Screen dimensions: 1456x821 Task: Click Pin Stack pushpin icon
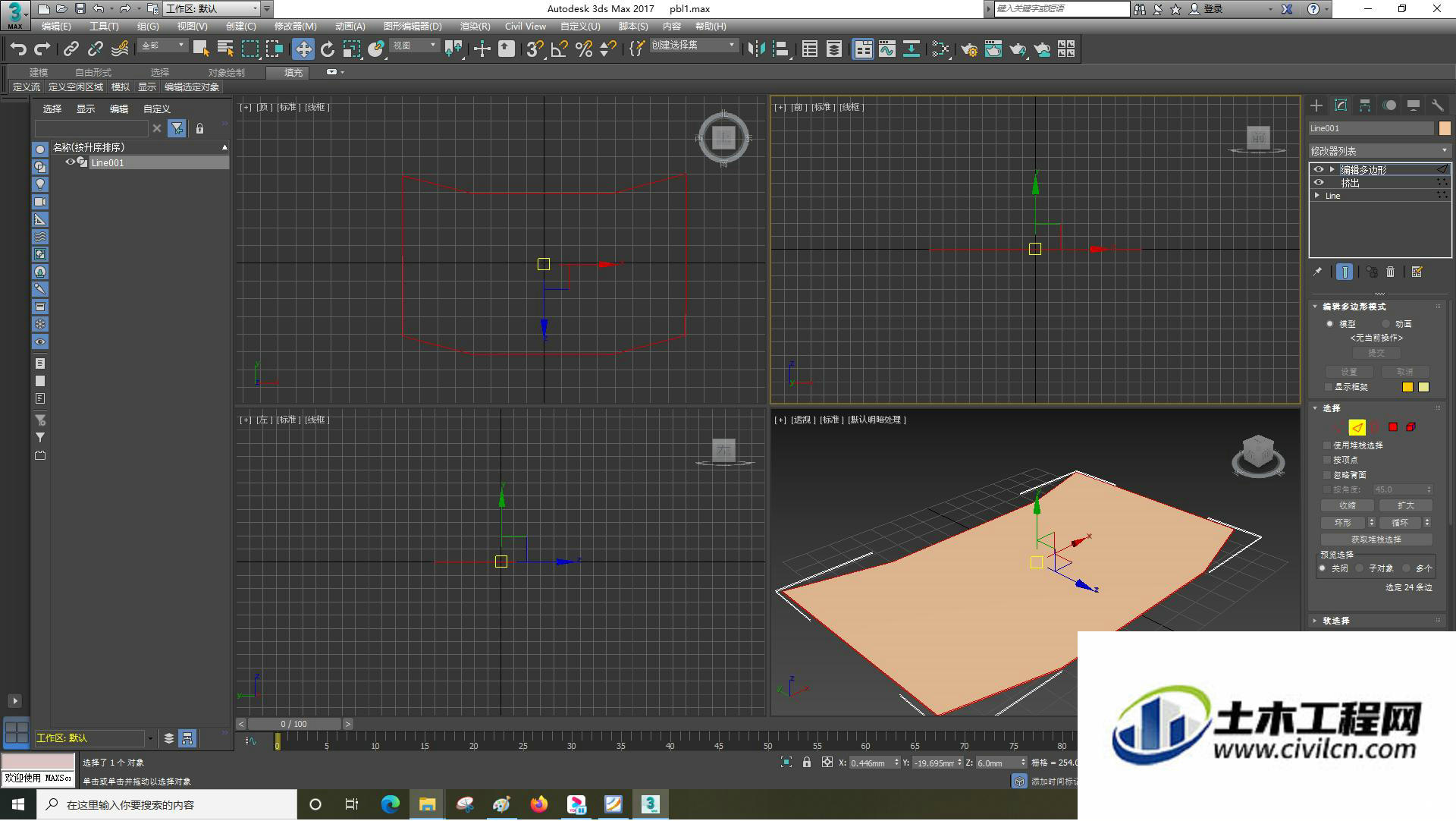click(x=1317, y=272)
